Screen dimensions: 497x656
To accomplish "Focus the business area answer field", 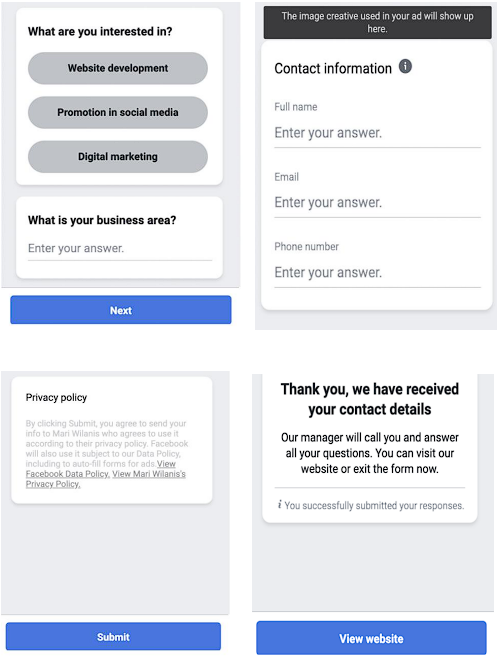I will [x=120, y=249].
